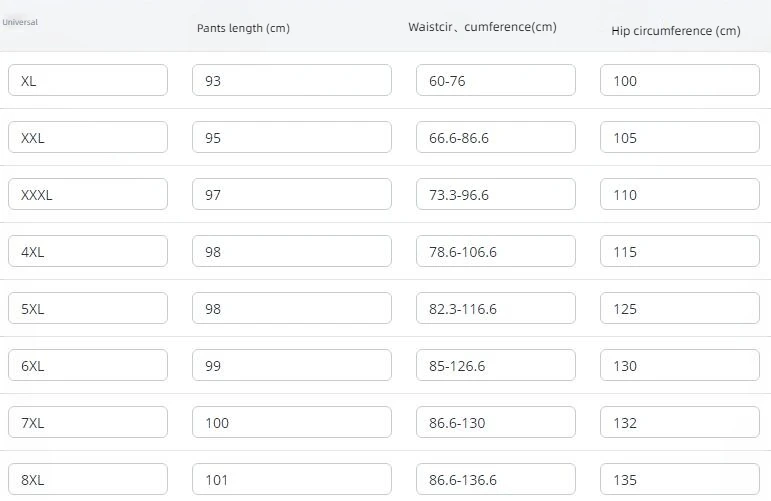This screenshot has width=771, height=501.
Task: Edit the pants length value 95
Action: (291, 138)
